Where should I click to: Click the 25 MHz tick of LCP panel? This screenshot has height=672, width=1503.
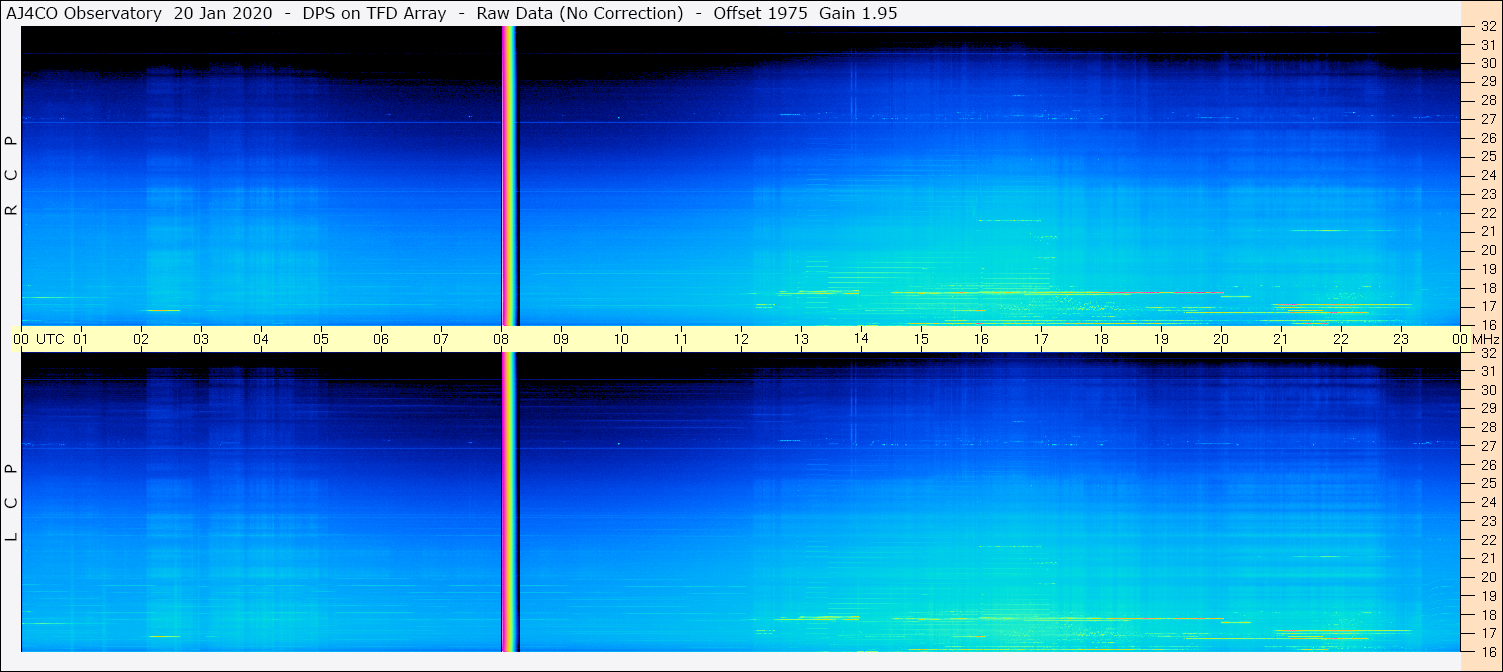click(x=1487, y=483)
